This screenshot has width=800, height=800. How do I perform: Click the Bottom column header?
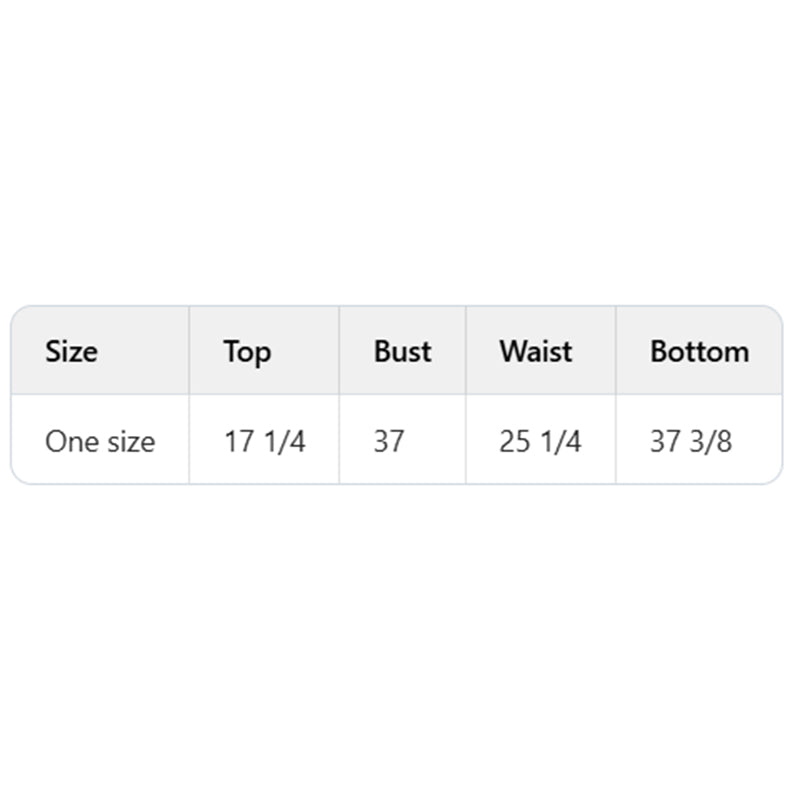(x=699, y=352)
